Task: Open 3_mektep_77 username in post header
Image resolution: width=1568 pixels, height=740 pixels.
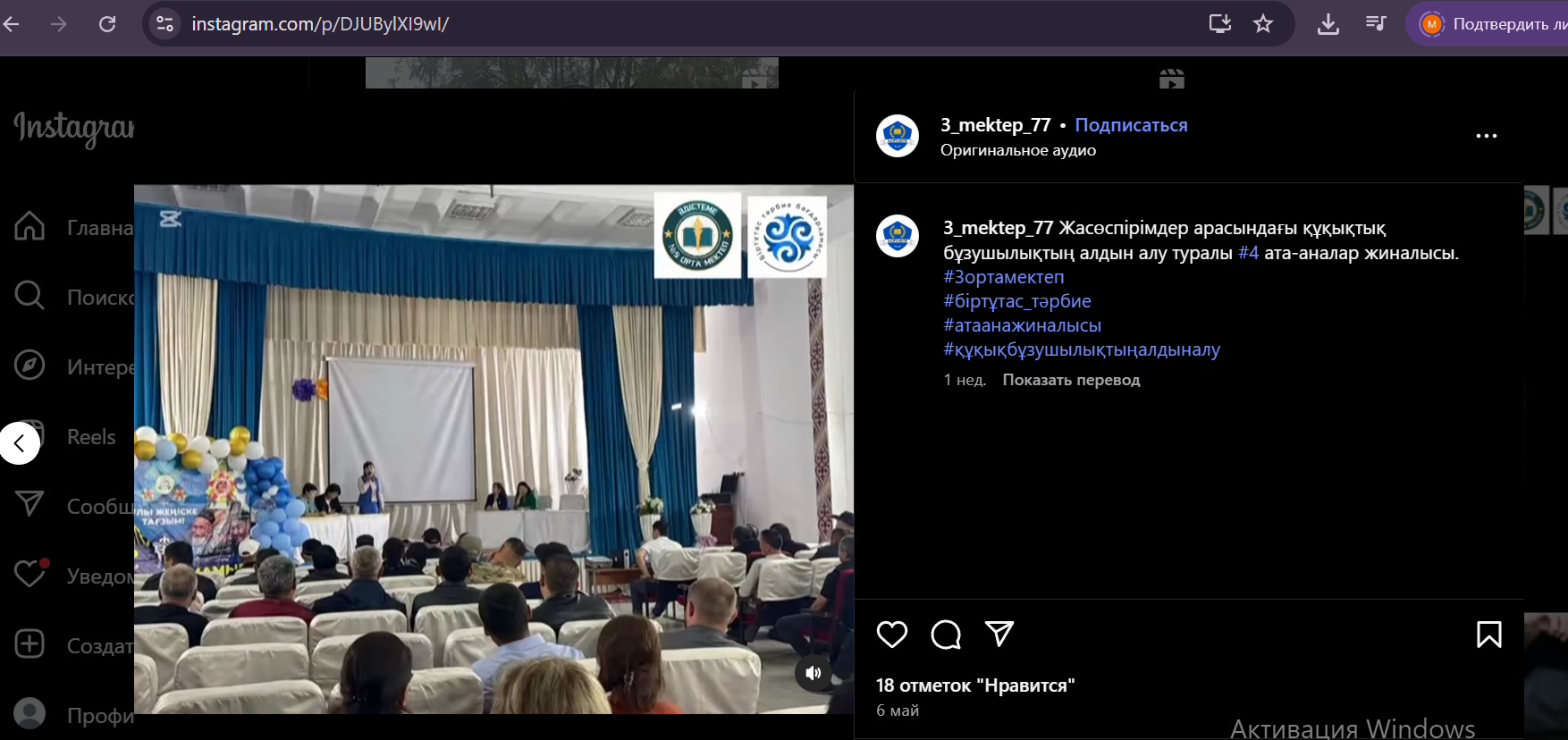Action: pyautogui.click(x=995, y=125)
